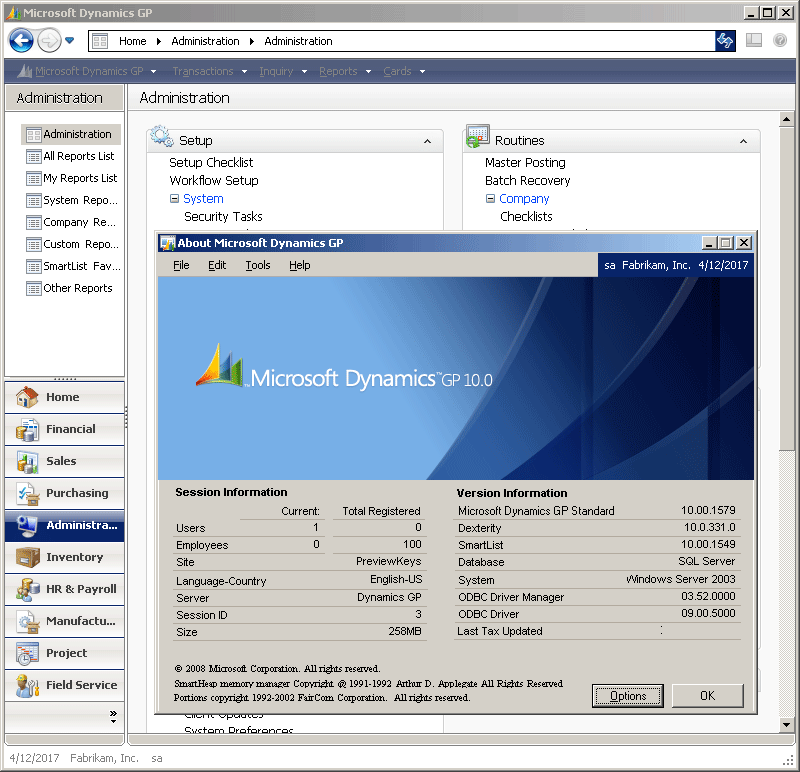Click the Setup gears icon
Screen dimensions: 800x772
click(x=162, y=136)
